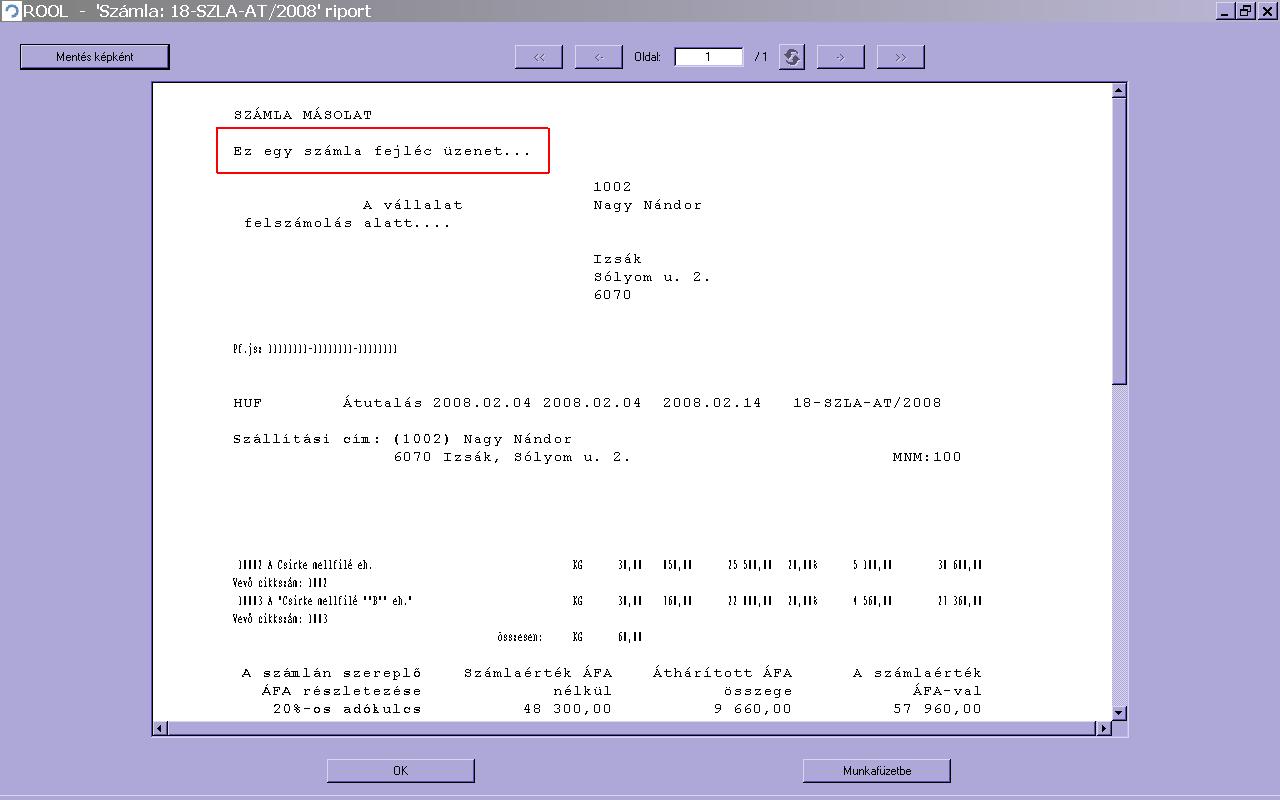The width and height of the screenshot is (1280, 800).
Task: Click vertical scrollbar down arrow
Action: point(1119,713)
